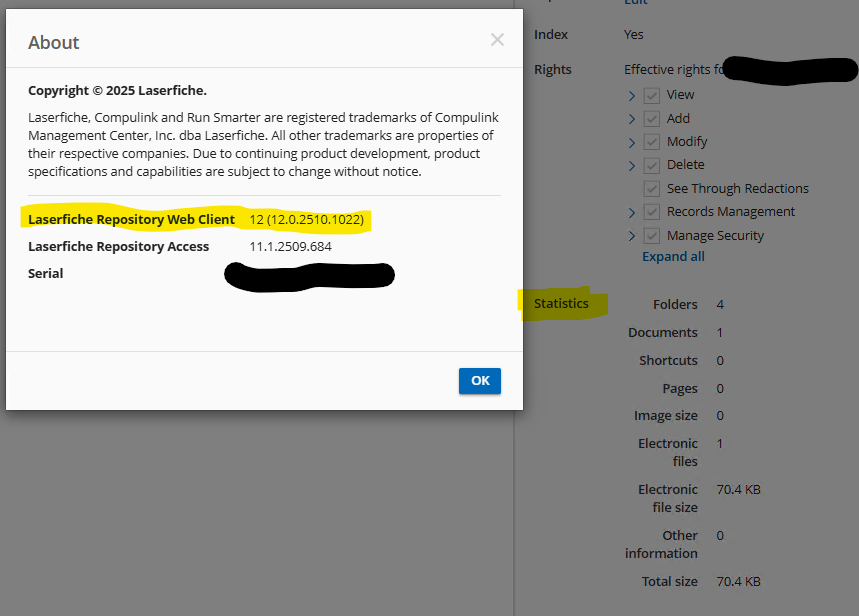
Task: Click the Index value Yes
Action: coord(633,35)
